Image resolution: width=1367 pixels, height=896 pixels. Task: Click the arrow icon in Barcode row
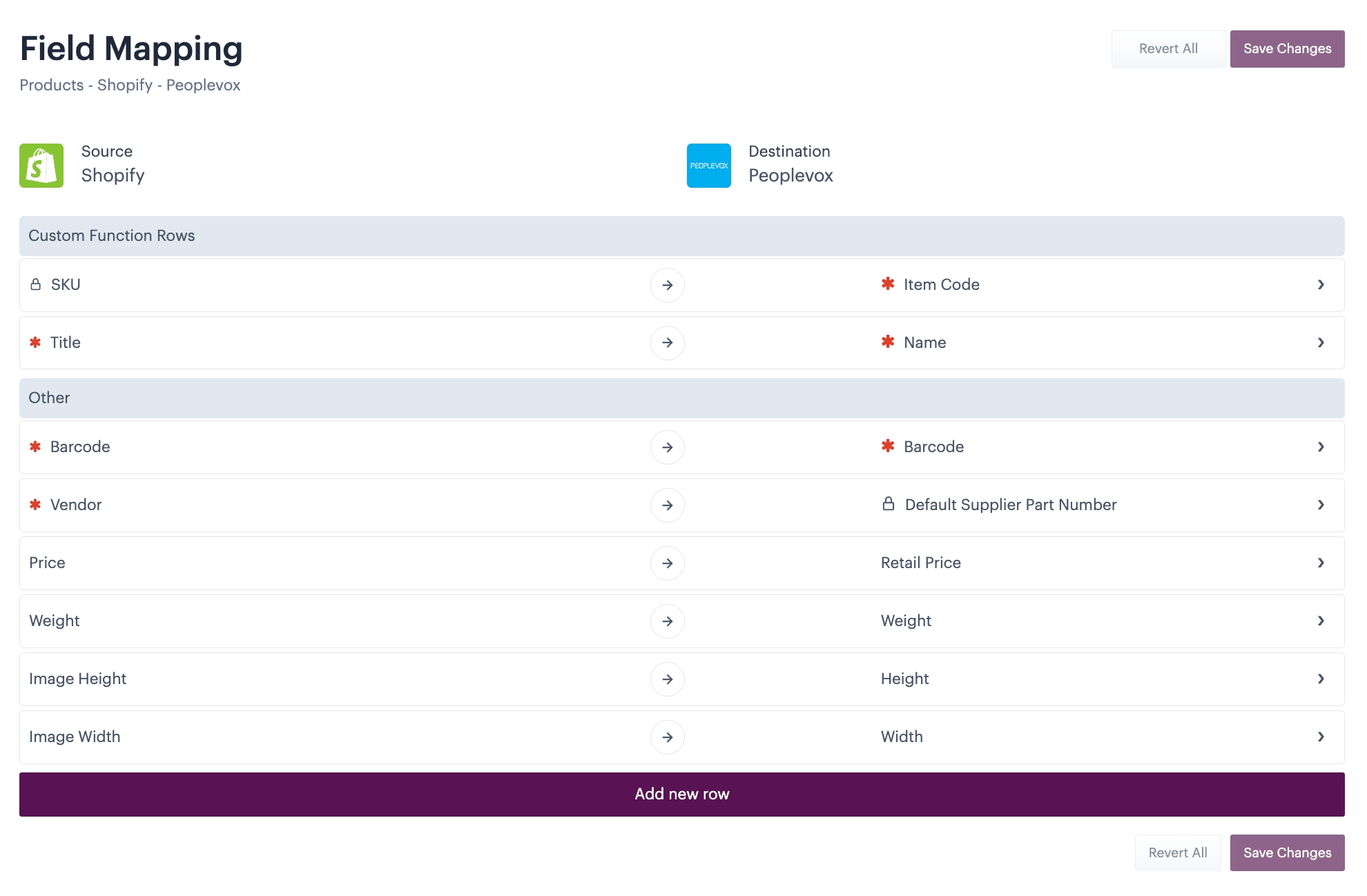coord(667,447)
